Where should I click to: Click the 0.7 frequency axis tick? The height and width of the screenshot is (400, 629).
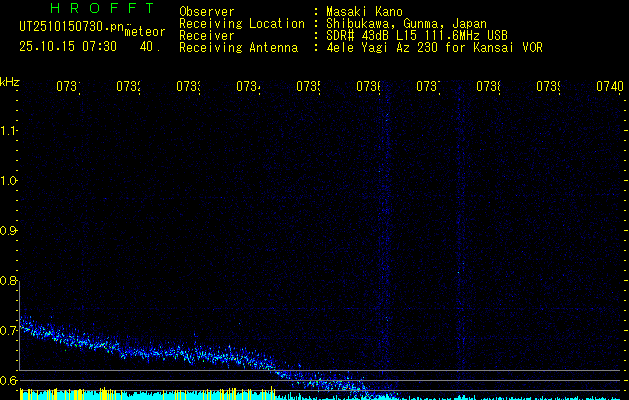pyautogui.click(x=10, y=331)
